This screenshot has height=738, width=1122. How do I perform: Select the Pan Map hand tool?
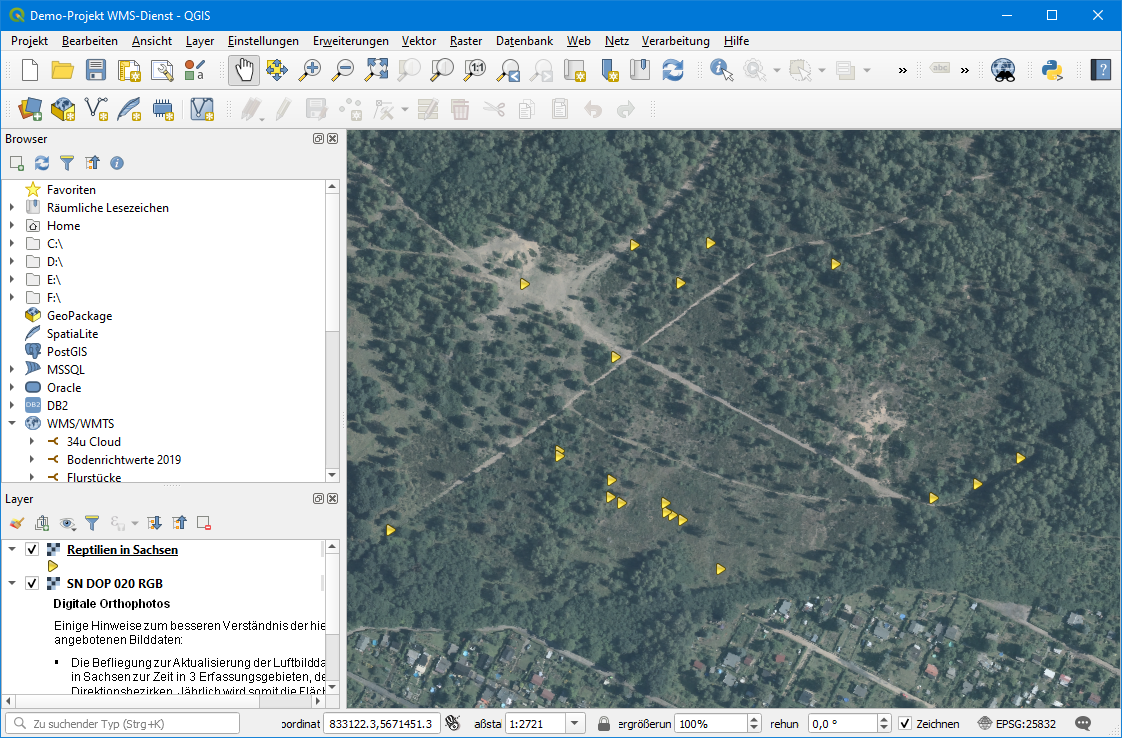(x=244, y=70)
